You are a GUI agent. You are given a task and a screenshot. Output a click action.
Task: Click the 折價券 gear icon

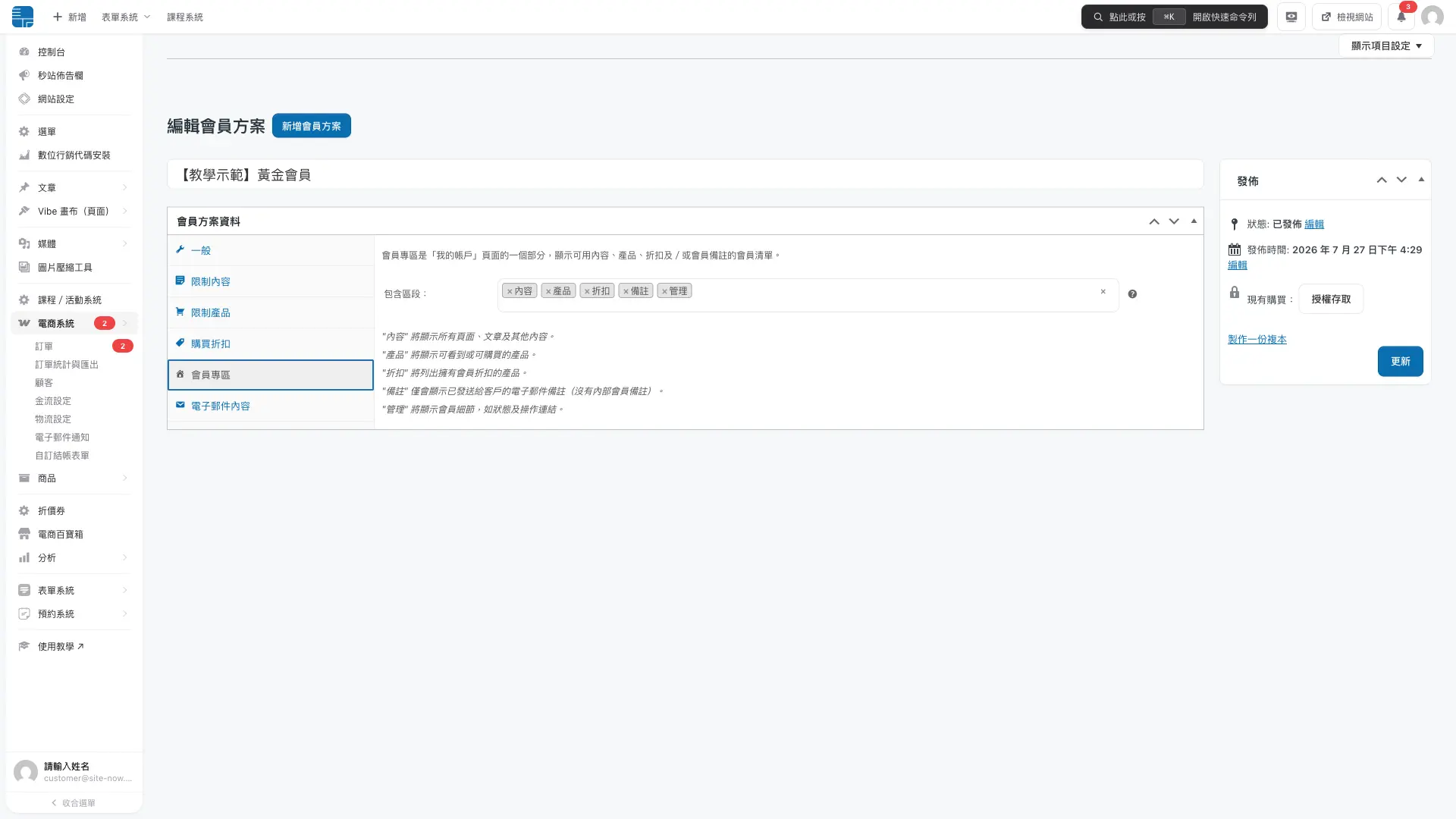click(x=24, y=510)
